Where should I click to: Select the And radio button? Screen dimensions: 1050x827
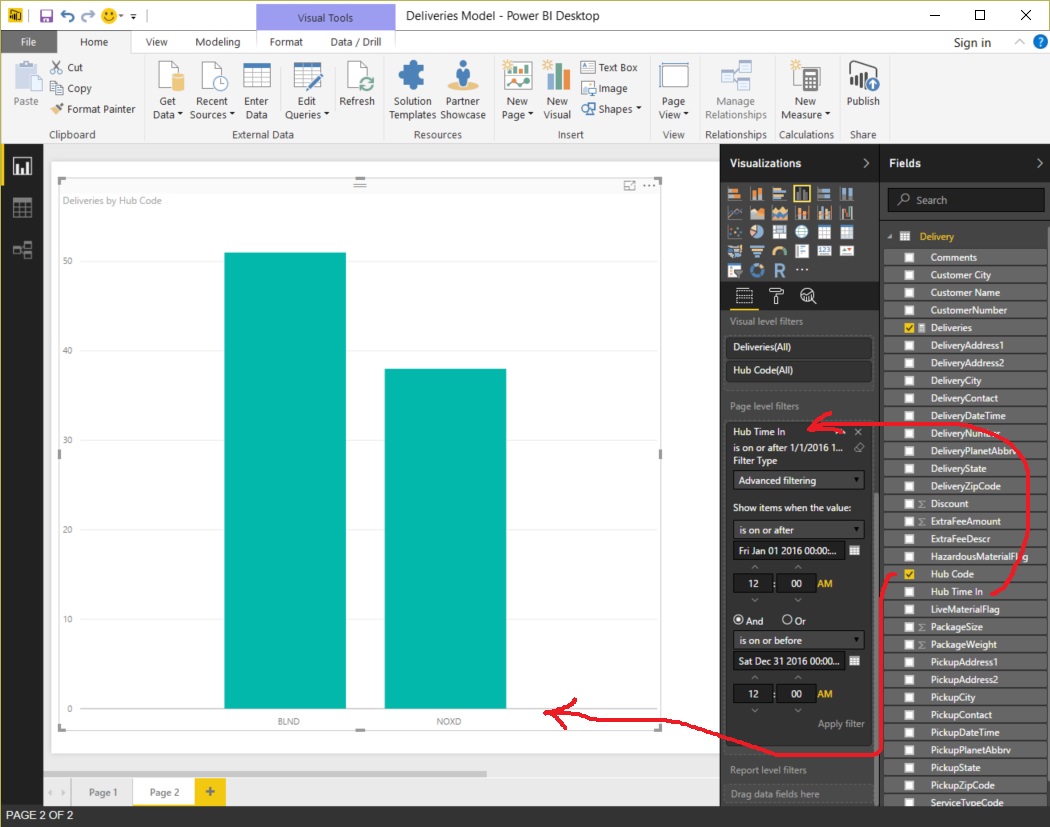click(738, 620)
